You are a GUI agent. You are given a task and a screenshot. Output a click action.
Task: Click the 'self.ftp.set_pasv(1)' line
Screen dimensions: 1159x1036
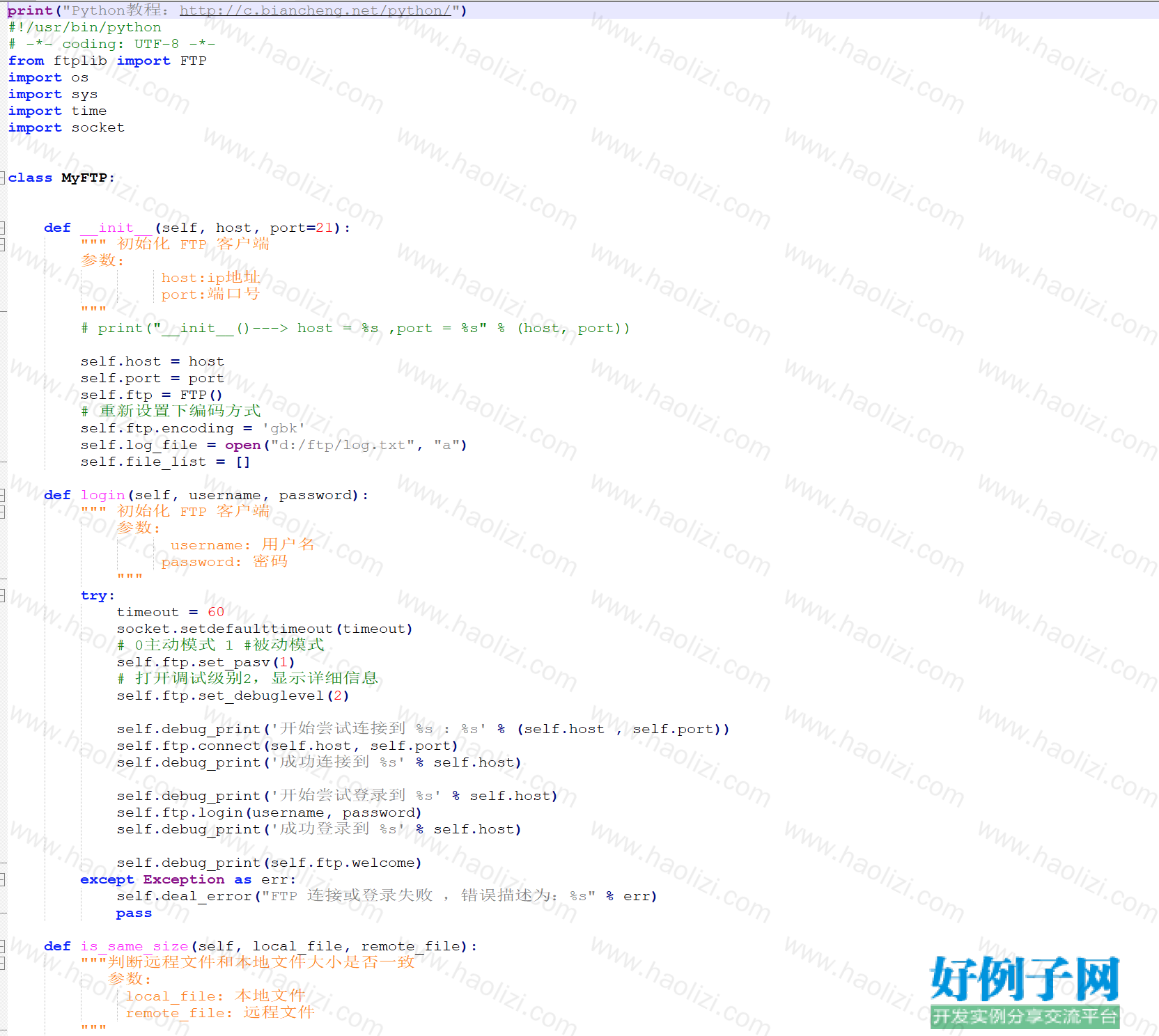coord(206,662)
